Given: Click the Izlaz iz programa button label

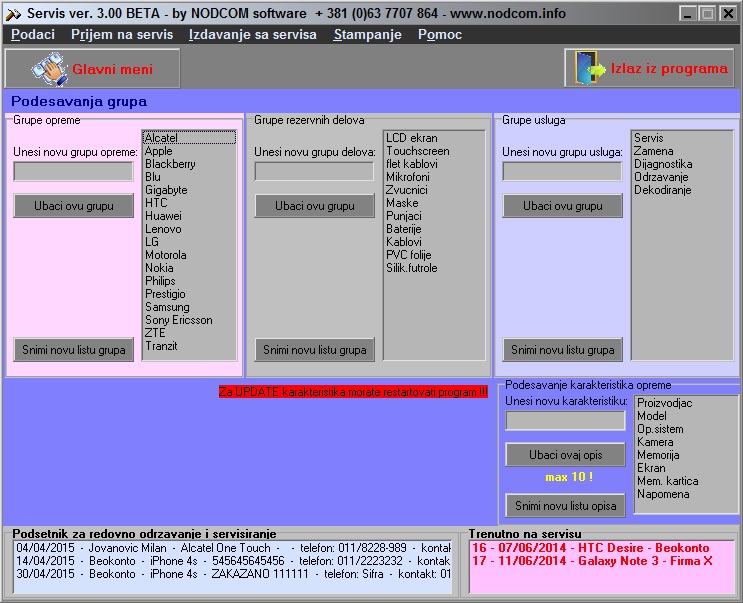Looking at the screenshot, I should click(x=669, y=68).
